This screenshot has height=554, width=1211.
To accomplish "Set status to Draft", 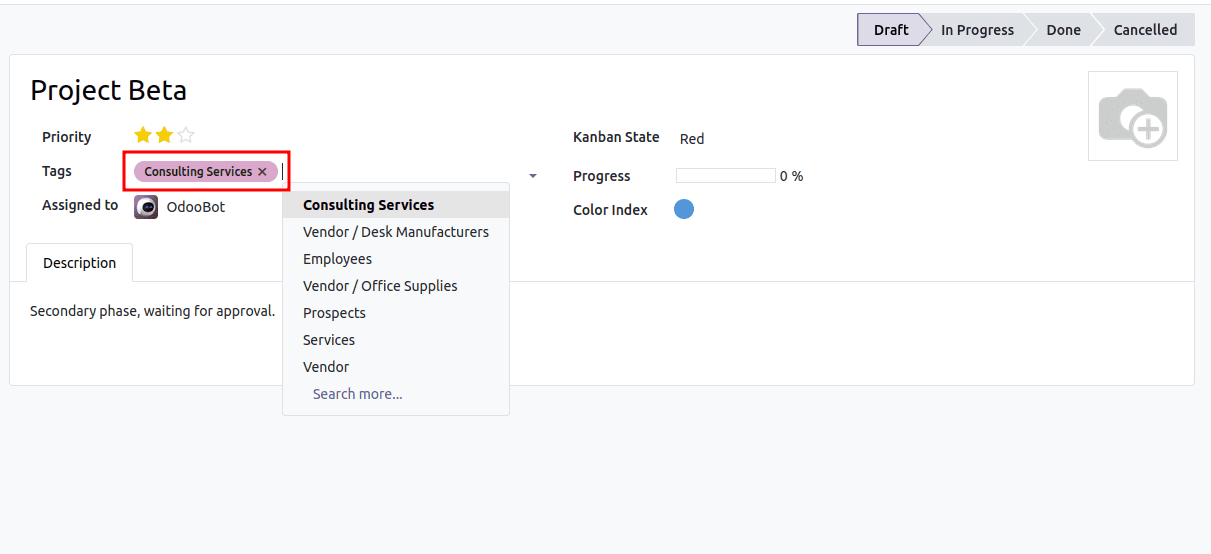I will (x=890, y=30).
